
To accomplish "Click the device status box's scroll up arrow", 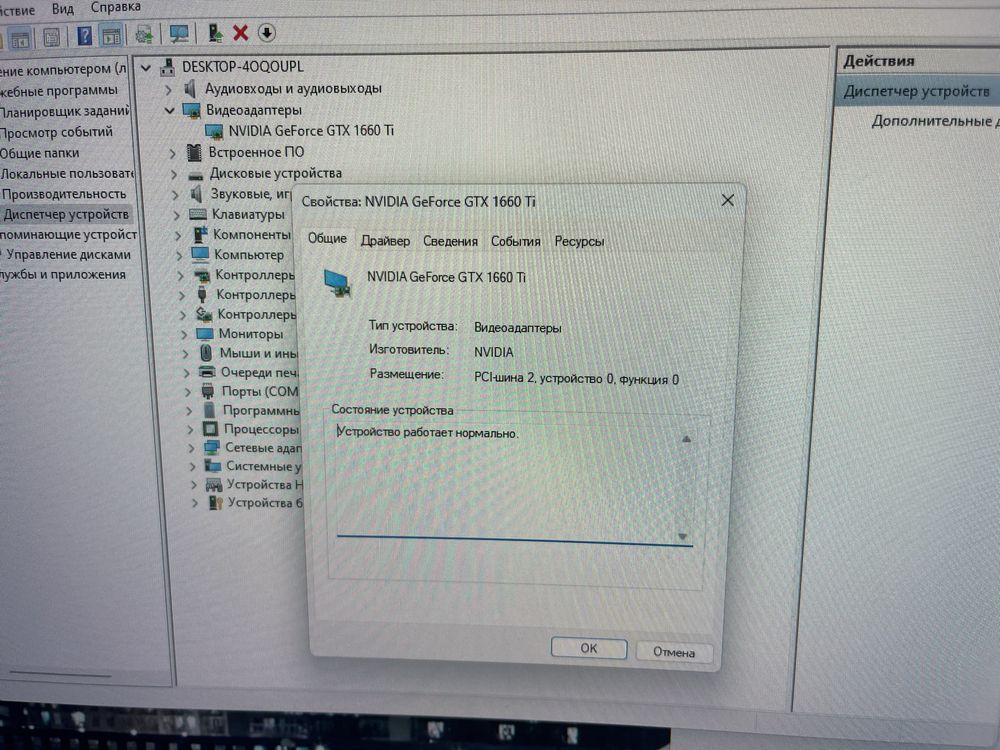I will pyautogui.click(x=686, y=439).
